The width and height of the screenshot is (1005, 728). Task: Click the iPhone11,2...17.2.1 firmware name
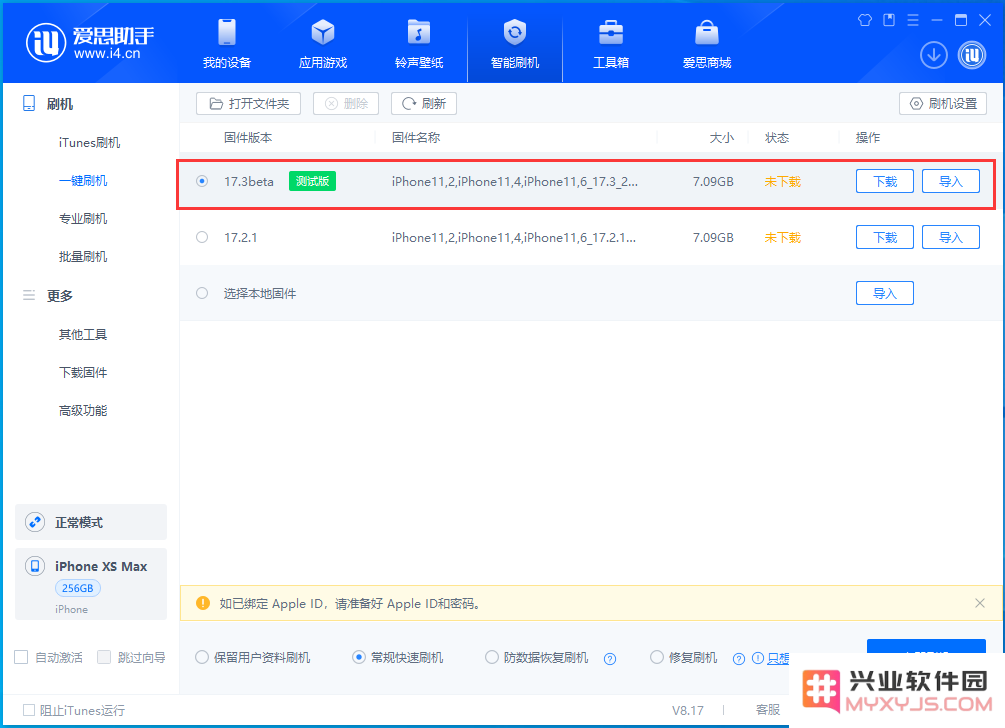514,237
